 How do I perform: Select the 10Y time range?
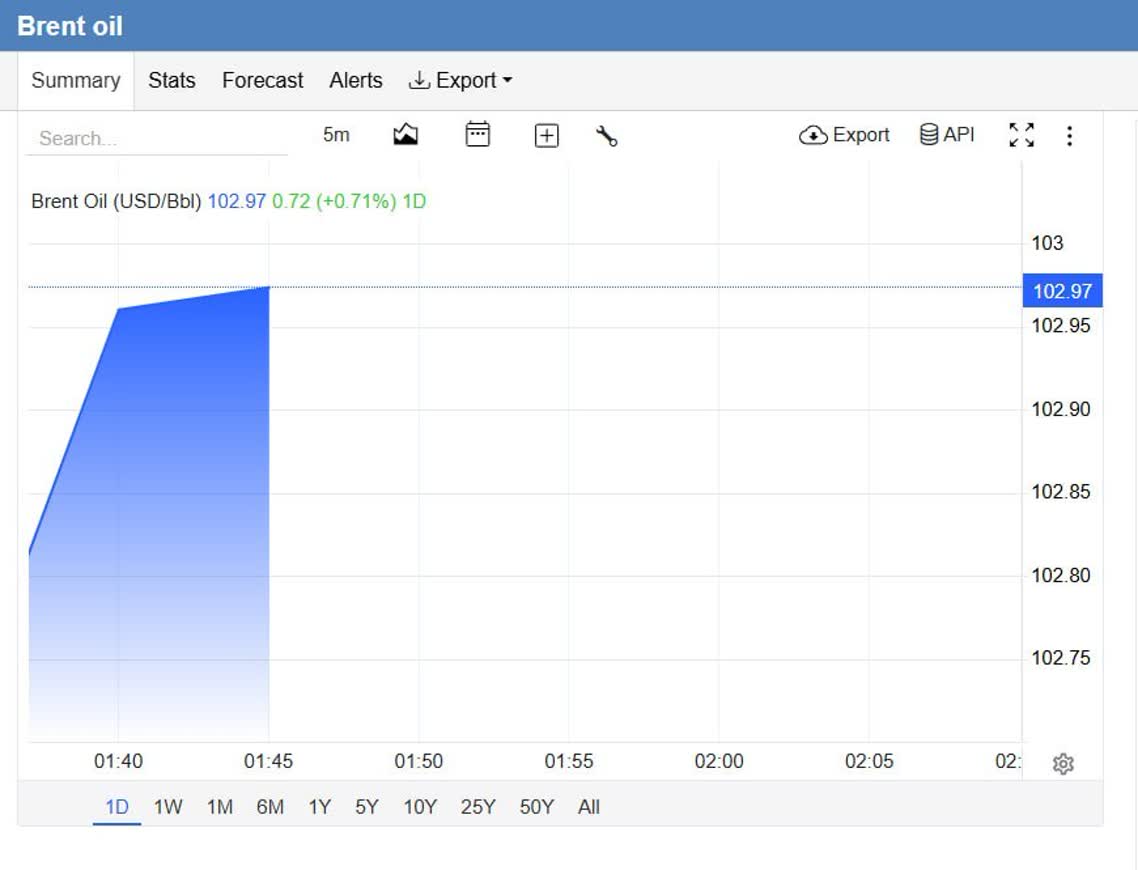[x=420, y=807]
